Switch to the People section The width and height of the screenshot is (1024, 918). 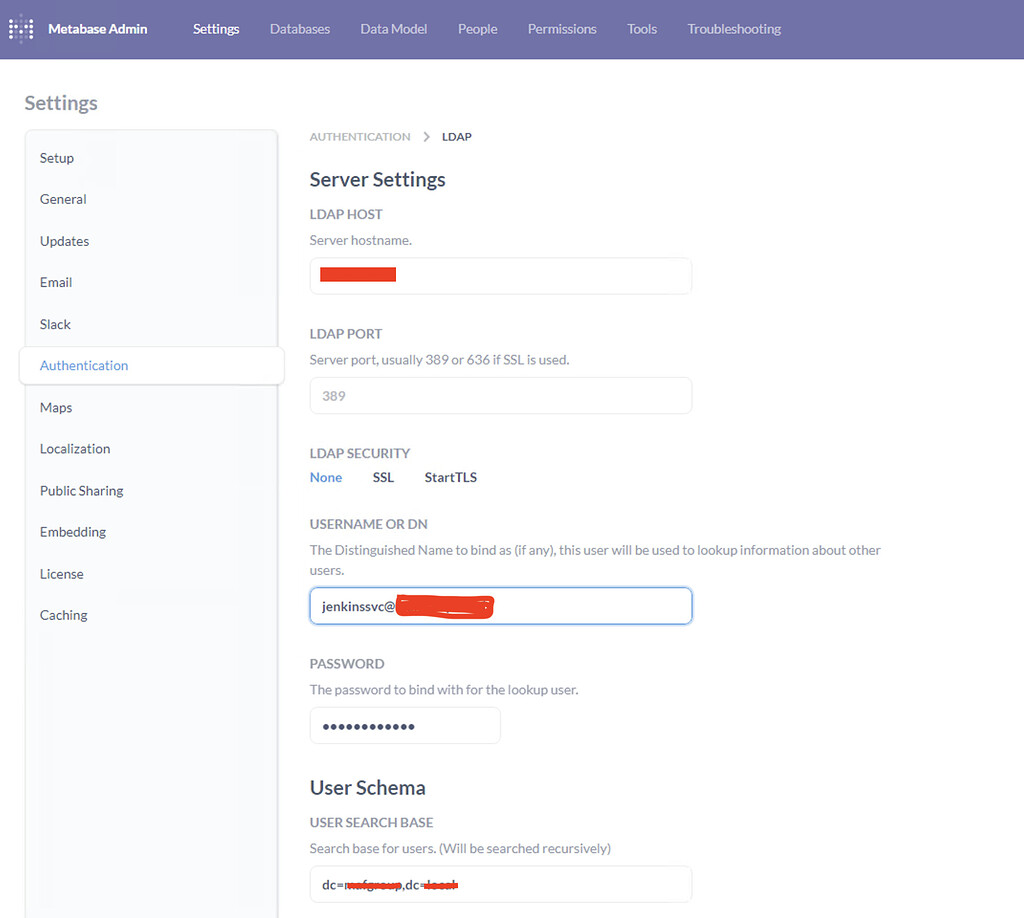(x=477, y=29)
